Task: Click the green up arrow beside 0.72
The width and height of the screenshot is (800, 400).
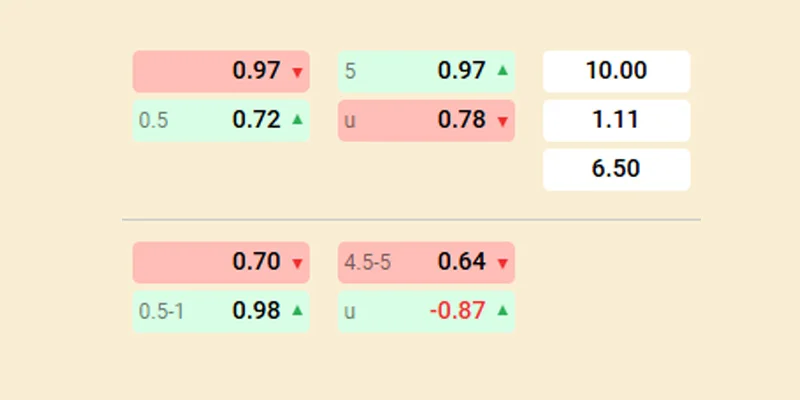Action: click(x=297, y=120)
